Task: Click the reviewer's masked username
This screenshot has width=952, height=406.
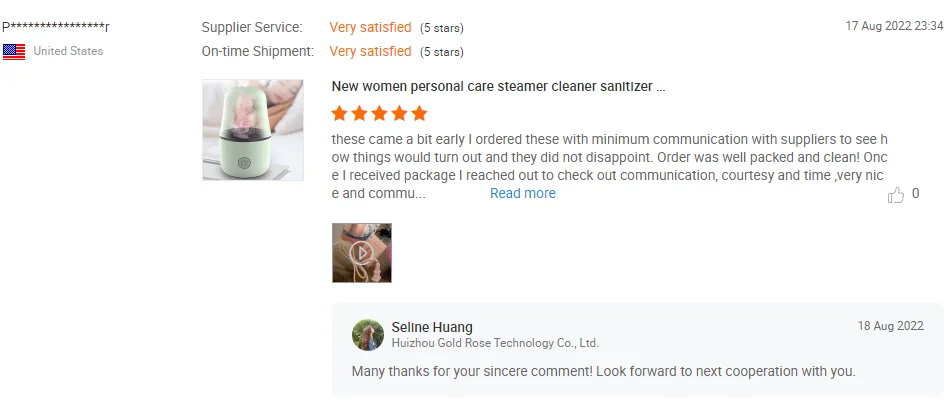Action: 56,27
